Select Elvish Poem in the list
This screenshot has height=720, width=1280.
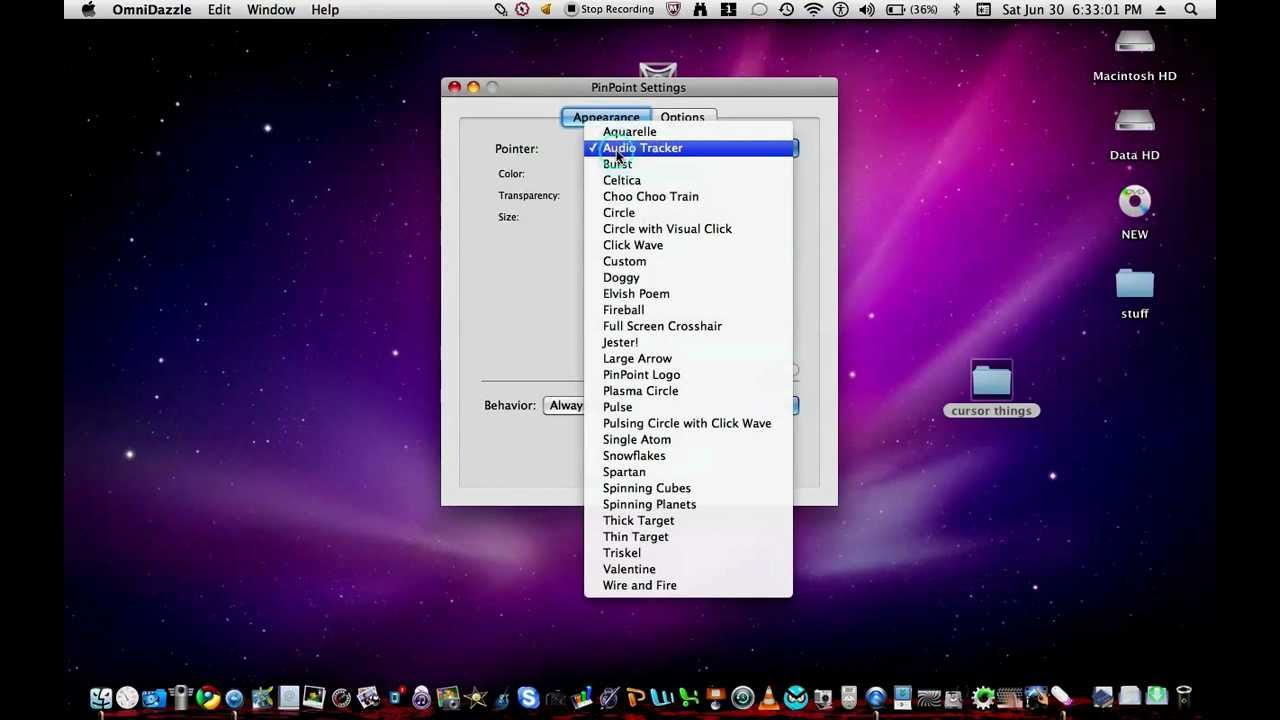point(688,294)
